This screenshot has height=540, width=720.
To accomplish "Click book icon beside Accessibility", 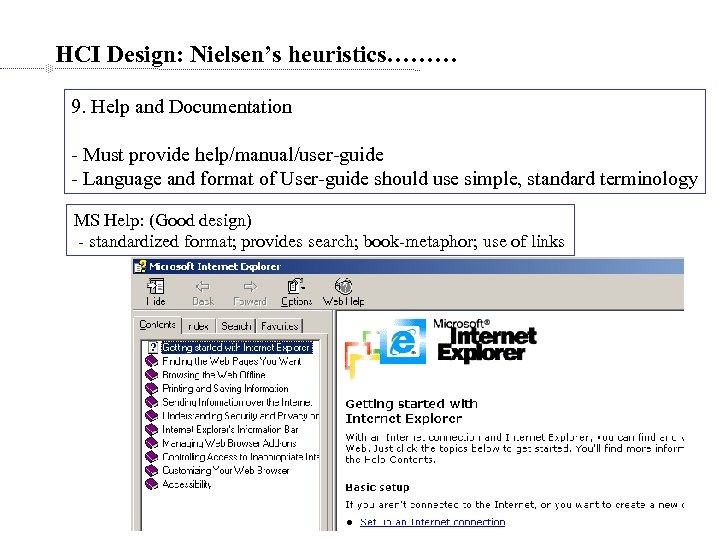I will (152, 484).
